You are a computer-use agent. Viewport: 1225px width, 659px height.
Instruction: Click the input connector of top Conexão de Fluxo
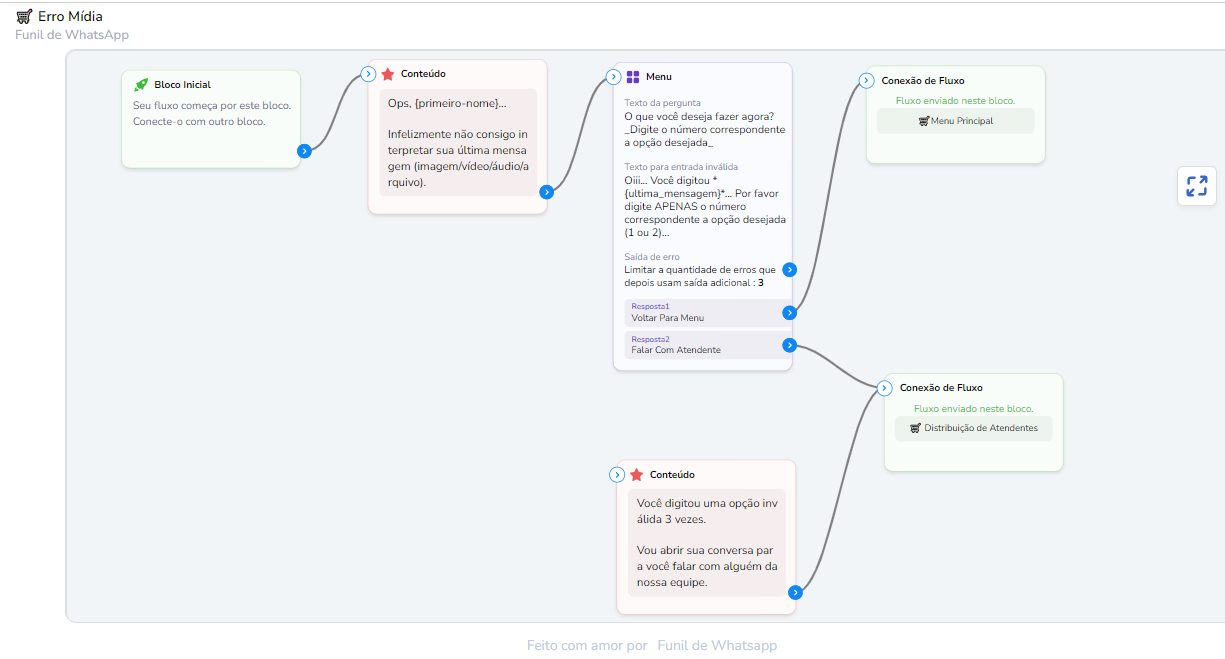tap(866, 81)
